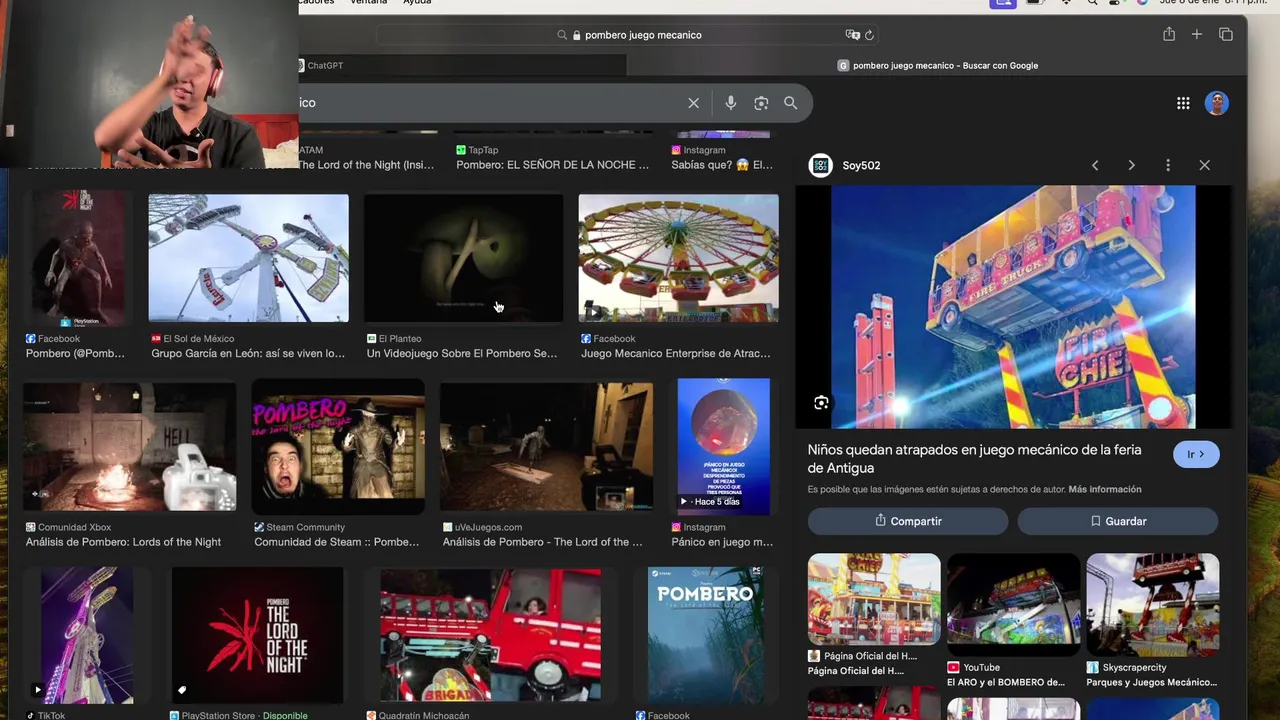Open the Pombero PlayStation creature image
The width and height of the screenshot is (1280, 720).
[78, 258]
